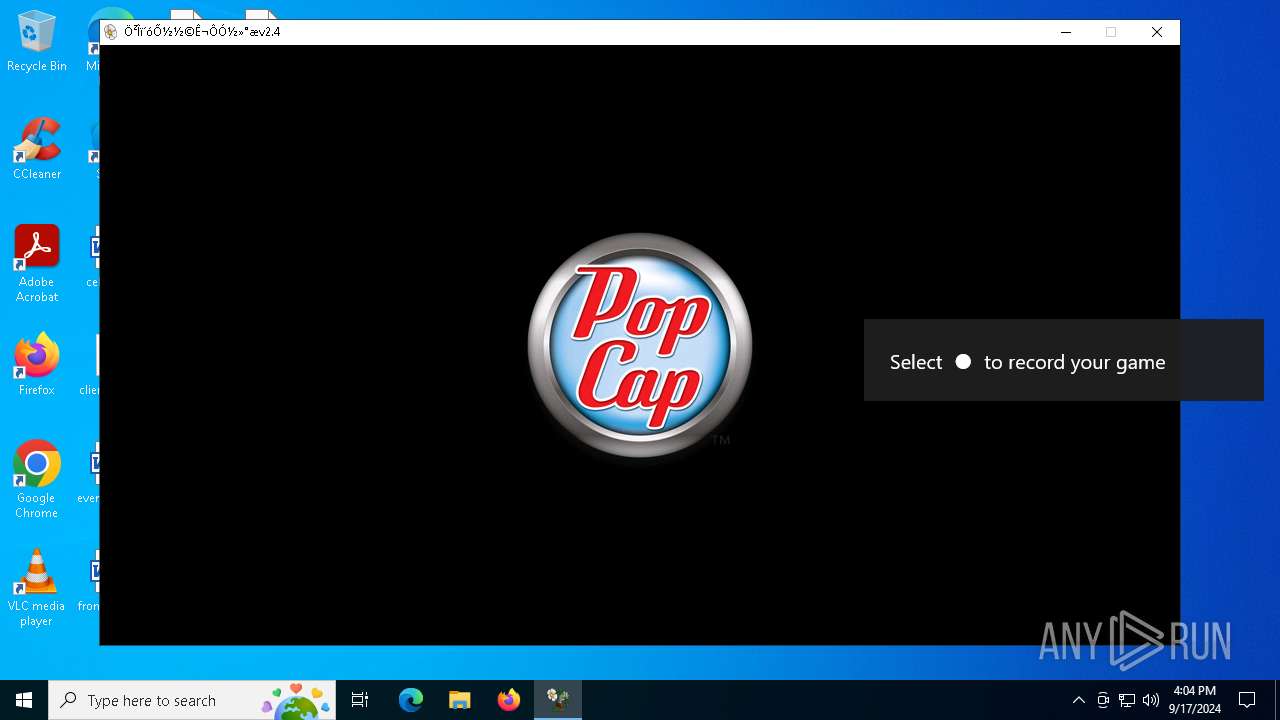
Task: Open Firefox desktop shortcut
Action: tap(37, 364)
